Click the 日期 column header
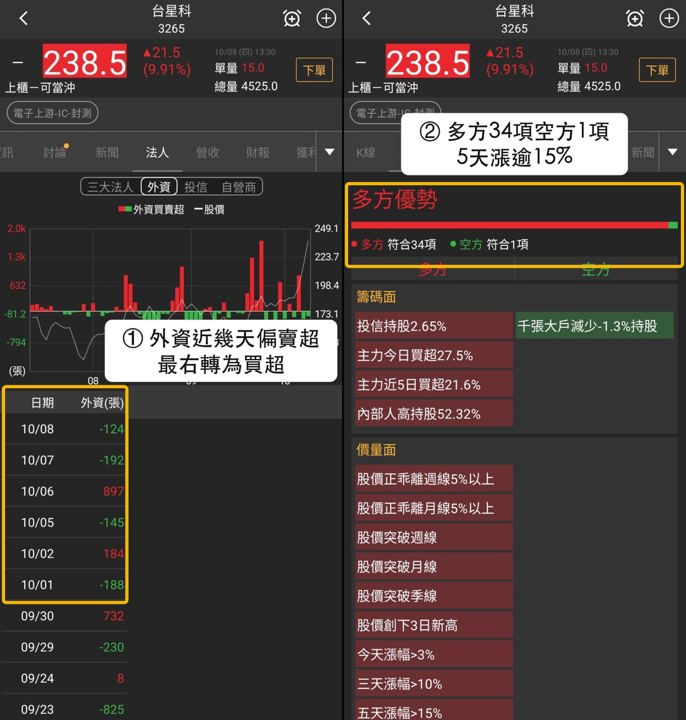 click(x=42, y=403)
